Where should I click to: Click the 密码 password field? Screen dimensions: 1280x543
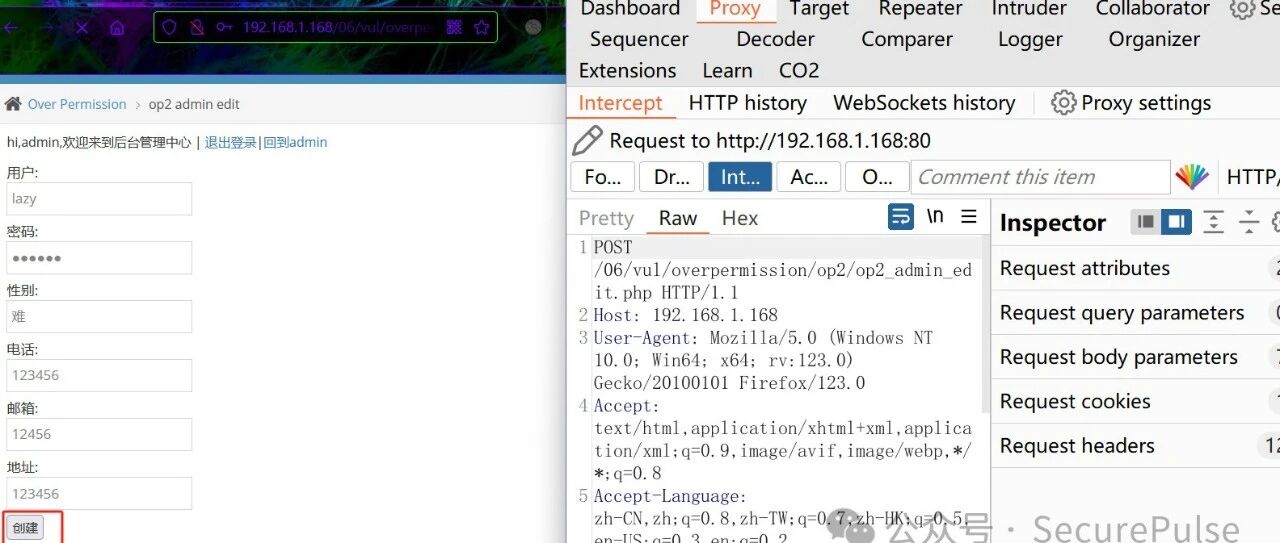point(99,257)
